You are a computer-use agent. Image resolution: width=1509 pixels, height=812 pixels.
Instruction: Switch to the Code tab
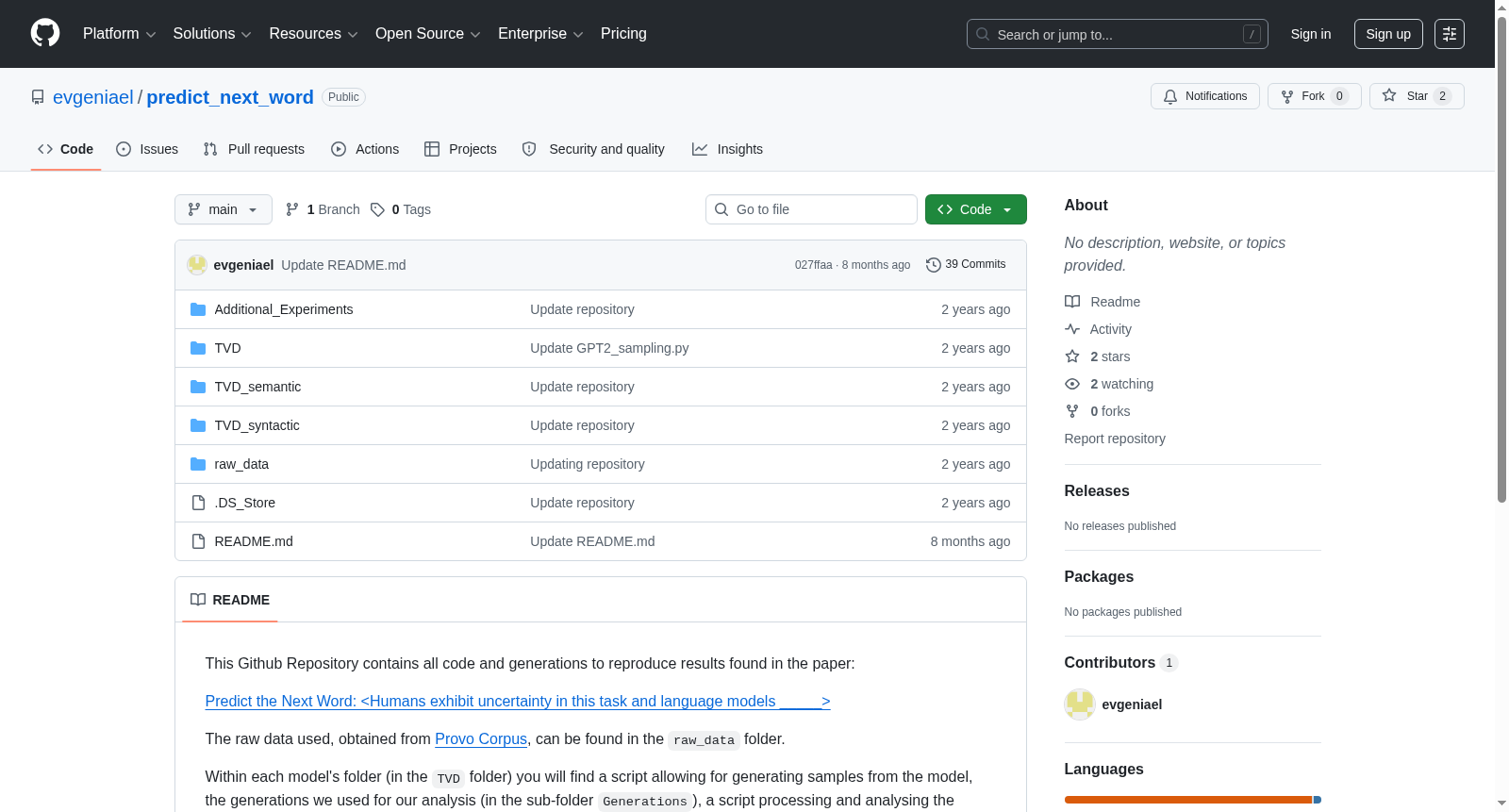[66, 149]
